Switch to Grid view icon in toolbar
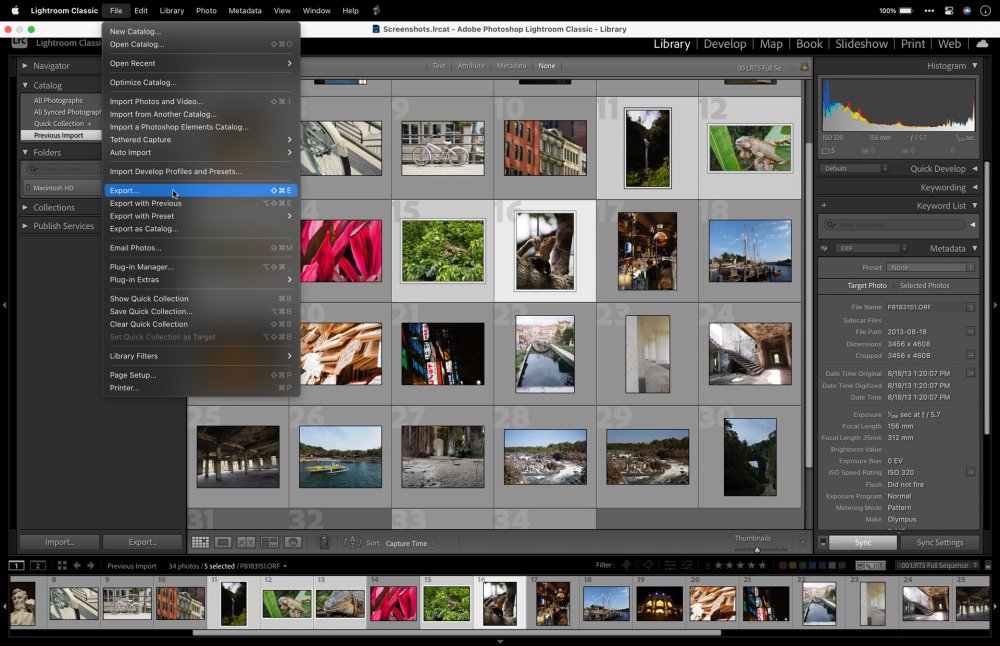 tap(200, 542)
